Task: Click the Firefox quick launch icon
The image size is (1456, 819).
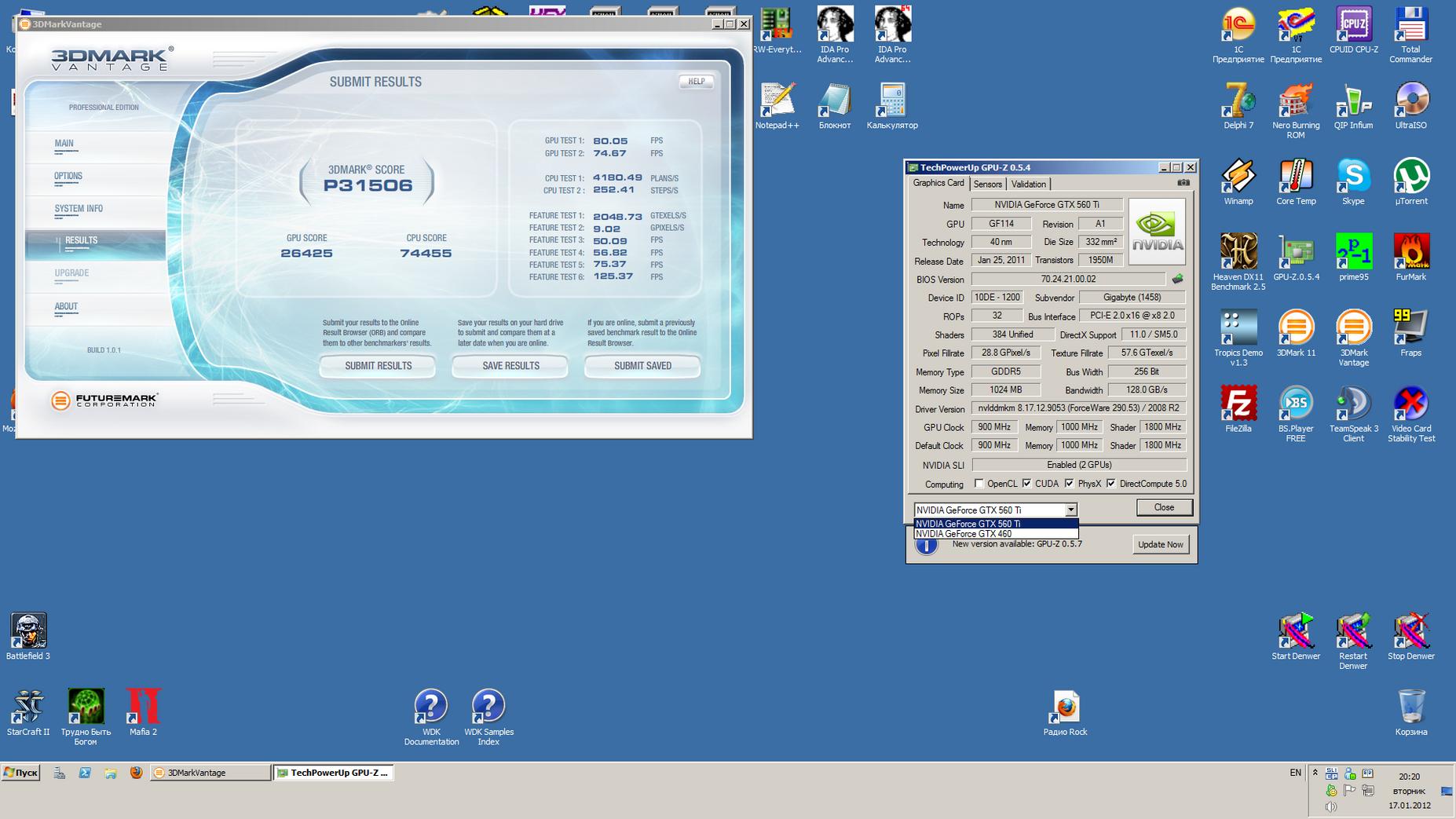Action: coord(136,773)
